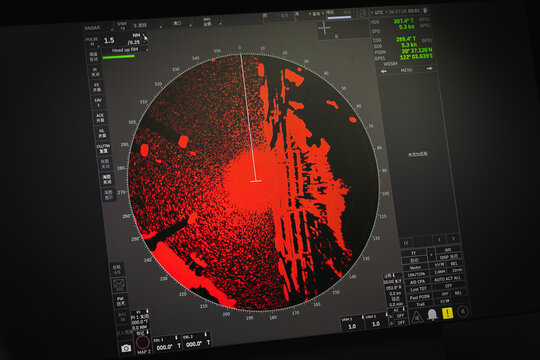Expand the PI parallel index panel arrow
Image resolution: width=540 pixels, height=360 pixels.
pos(147,311)
